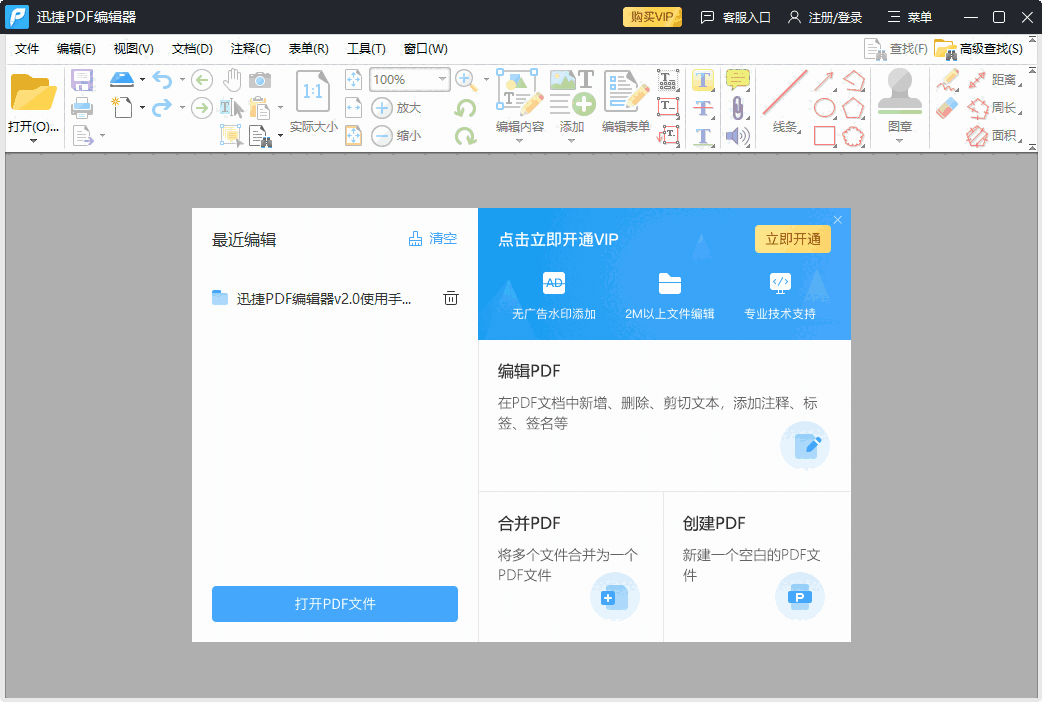1043x703 pixels.
Task: Open the zoom percentage dropdown
Action: click(441, 79)
